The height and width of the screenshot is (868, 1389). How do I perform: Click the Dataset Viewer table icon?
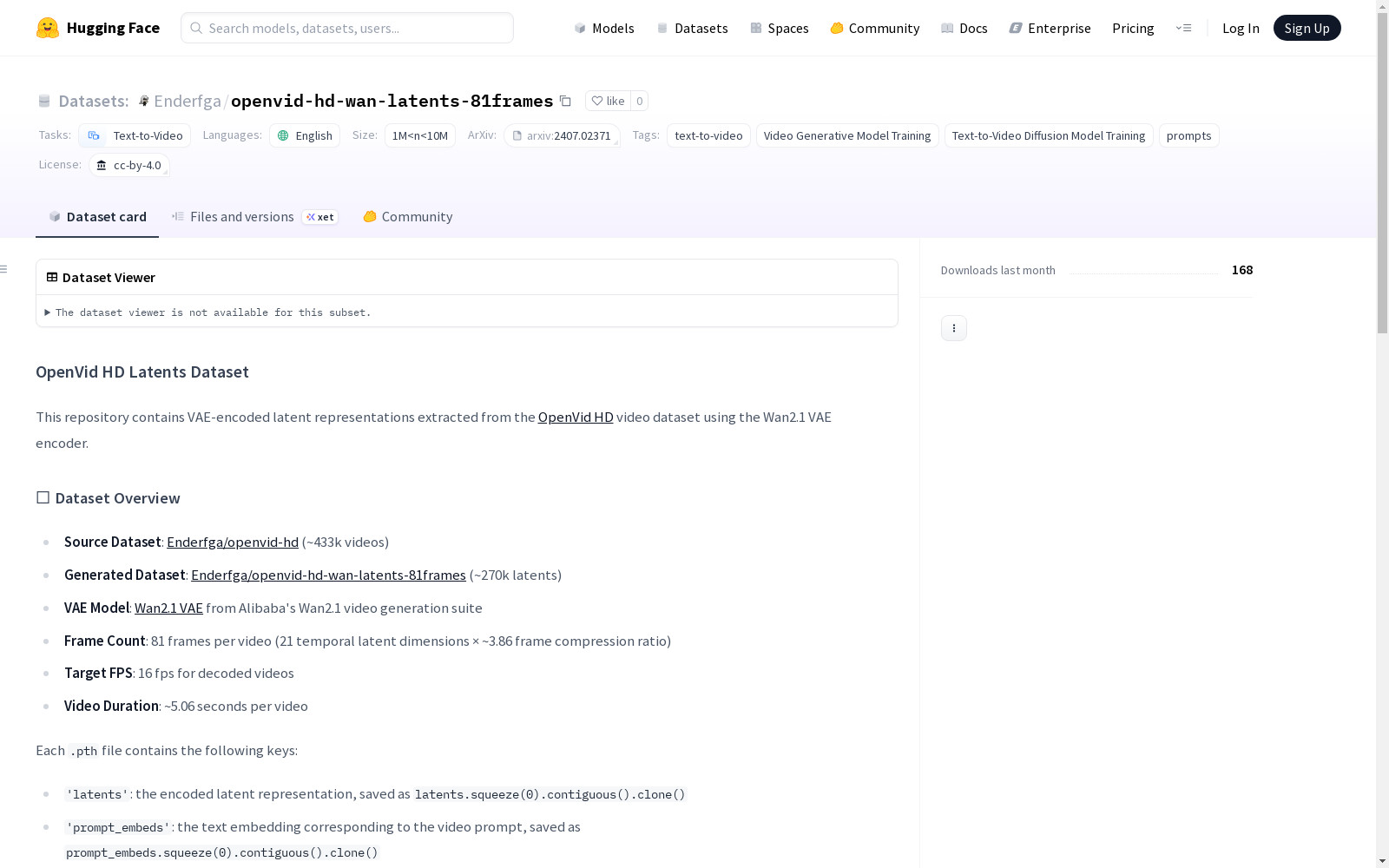point(52,277)
